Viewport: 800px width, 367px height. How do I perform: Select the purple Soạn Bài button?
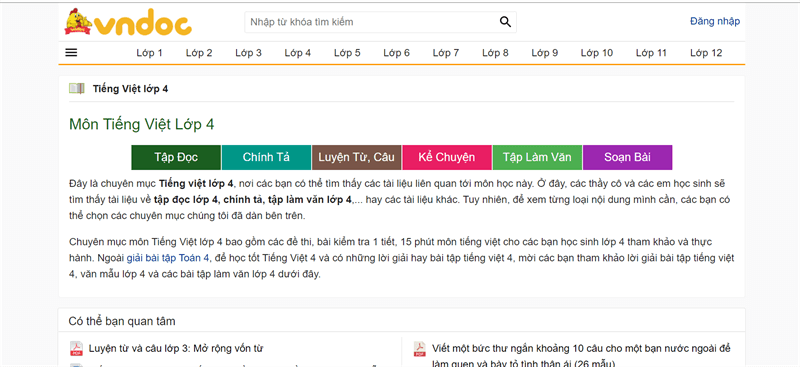pos(628,157)
